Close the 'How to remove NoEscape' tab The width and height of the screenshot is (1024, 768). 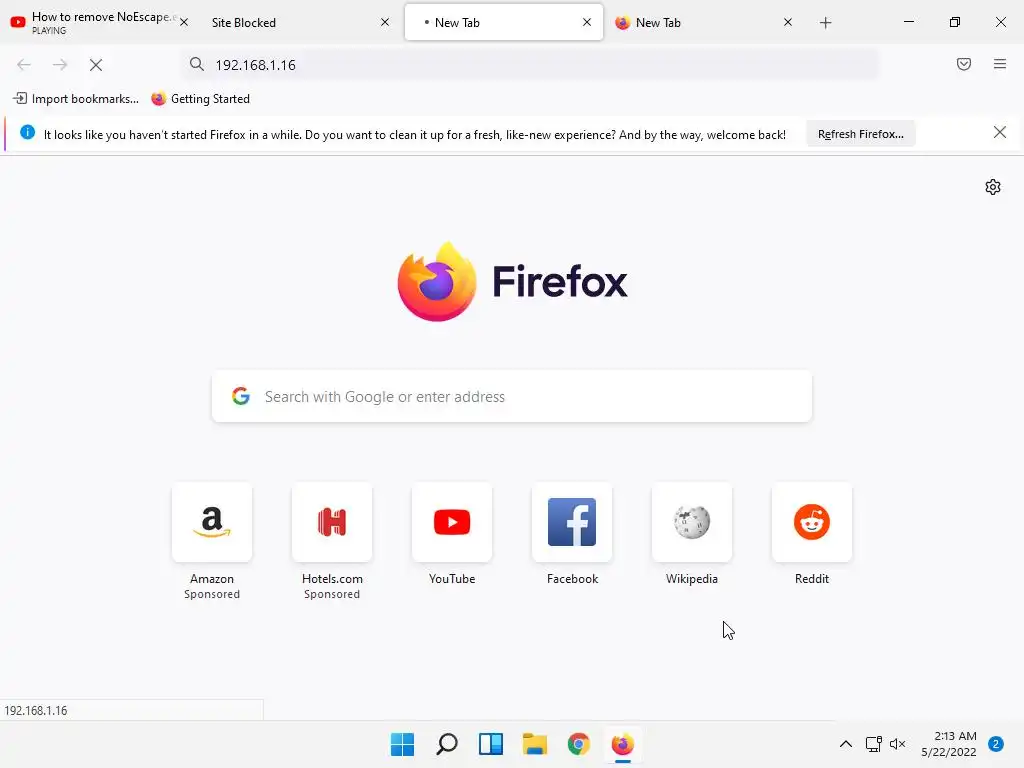[184, 22]
